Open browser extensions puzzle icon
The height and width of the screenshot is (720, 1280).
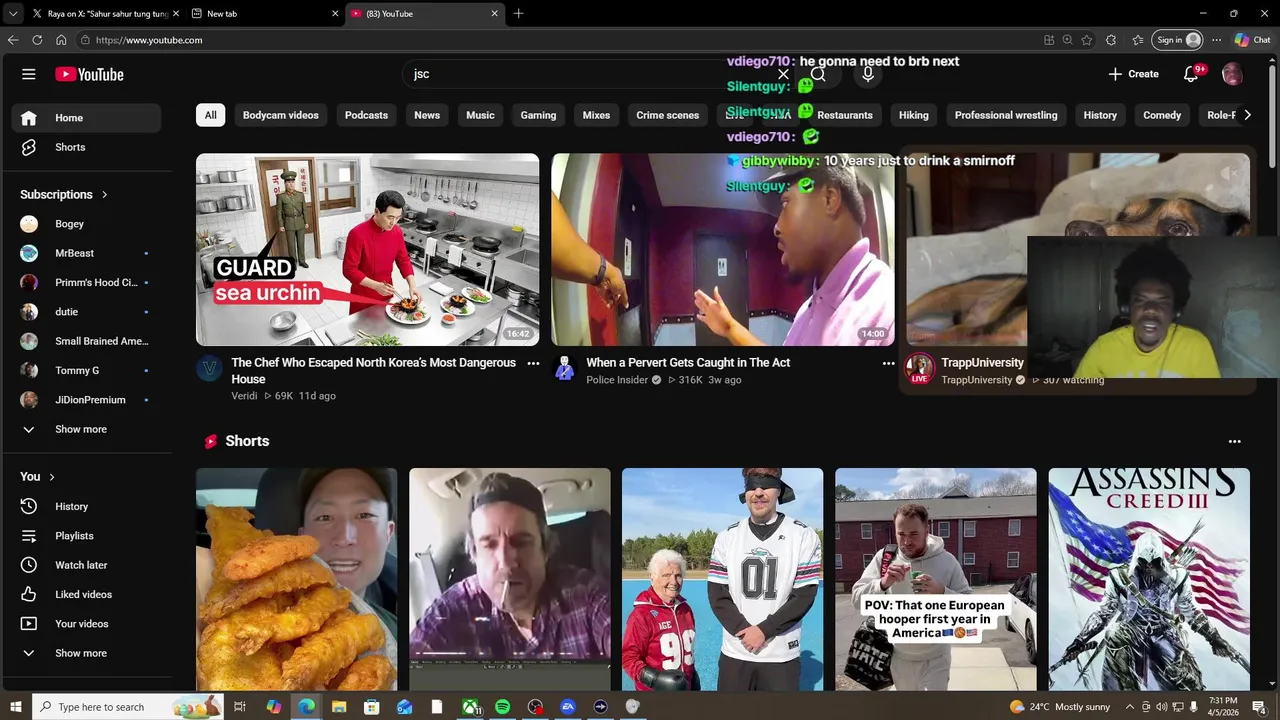coord(1111,40)
